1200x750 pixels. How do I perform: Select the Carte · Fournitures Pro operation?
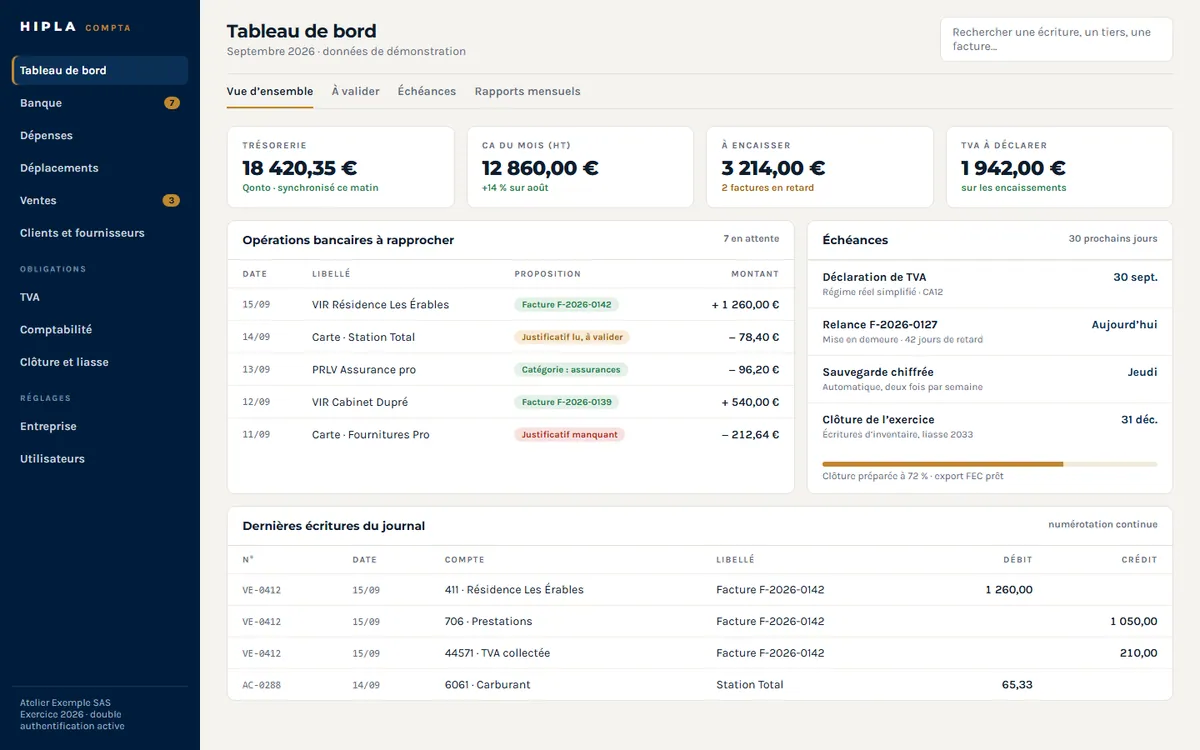point(511,435)
